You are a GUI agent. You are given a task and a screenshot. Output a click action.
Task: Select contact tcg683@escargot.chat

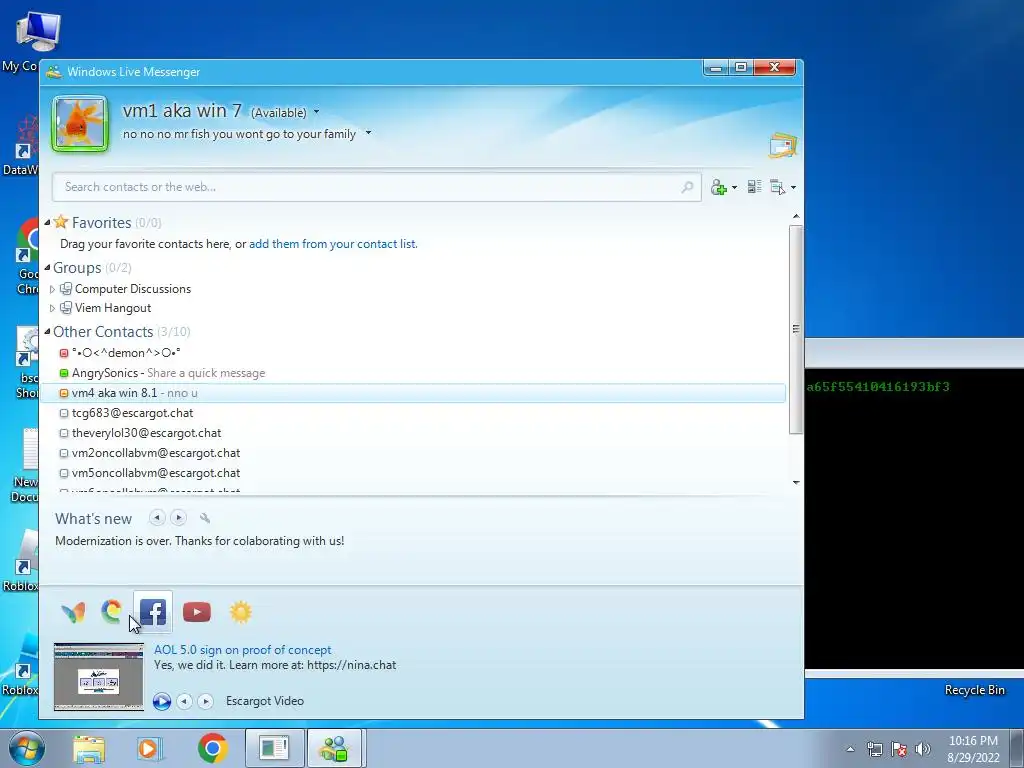(x=133, y=413)
